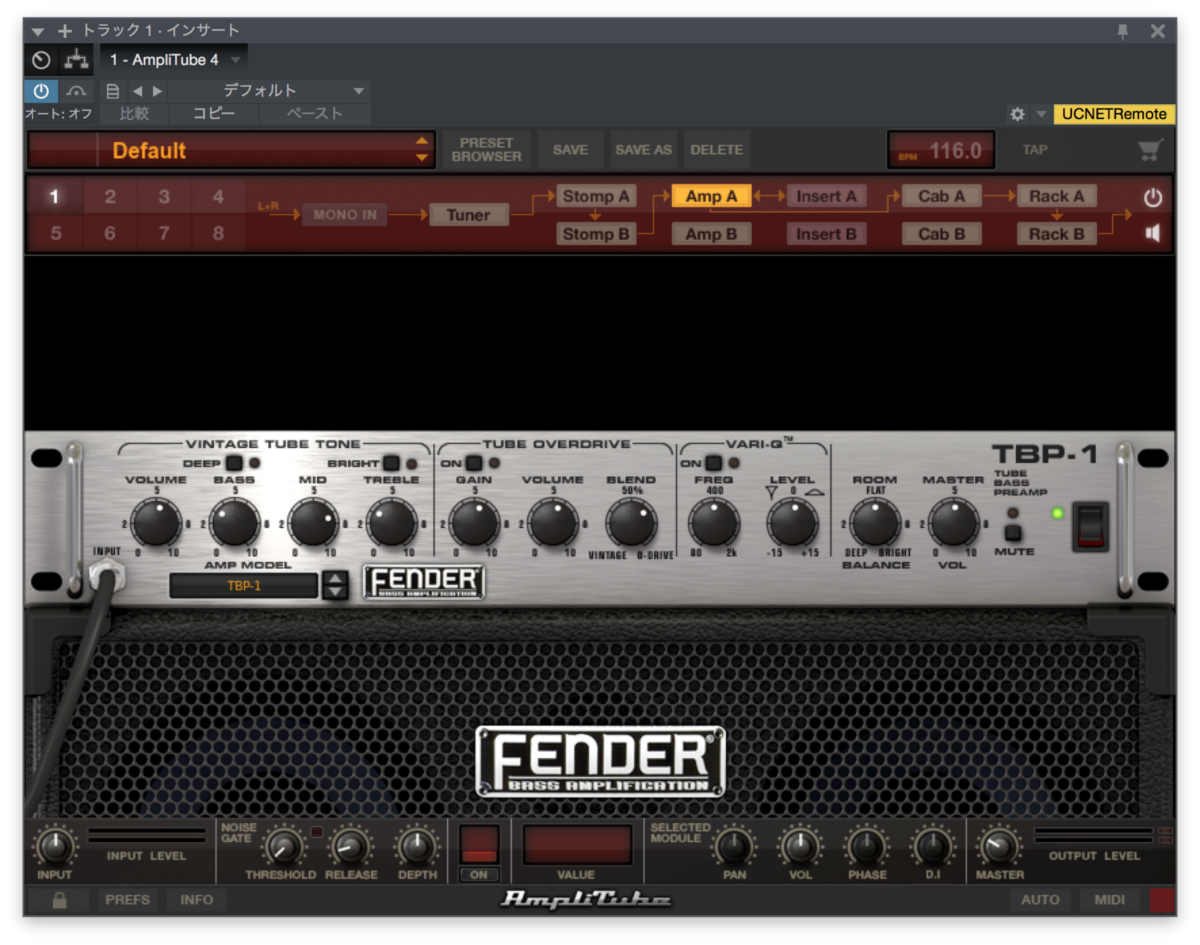This screenshot has width=1200, height=945.
Task: Click the AUTO button in the bottom bar
Action: pyautogui.click(x=1040, y=900)
